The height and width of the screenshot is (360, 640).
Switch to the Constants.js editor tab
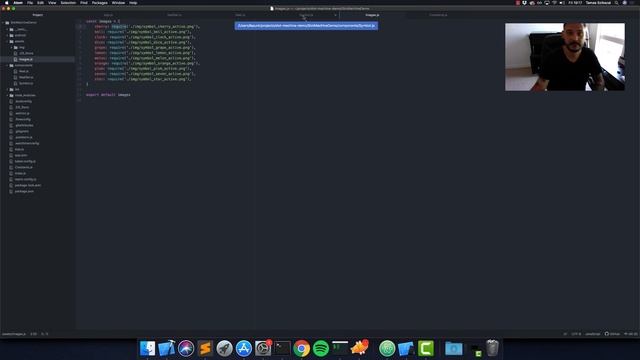438,15
